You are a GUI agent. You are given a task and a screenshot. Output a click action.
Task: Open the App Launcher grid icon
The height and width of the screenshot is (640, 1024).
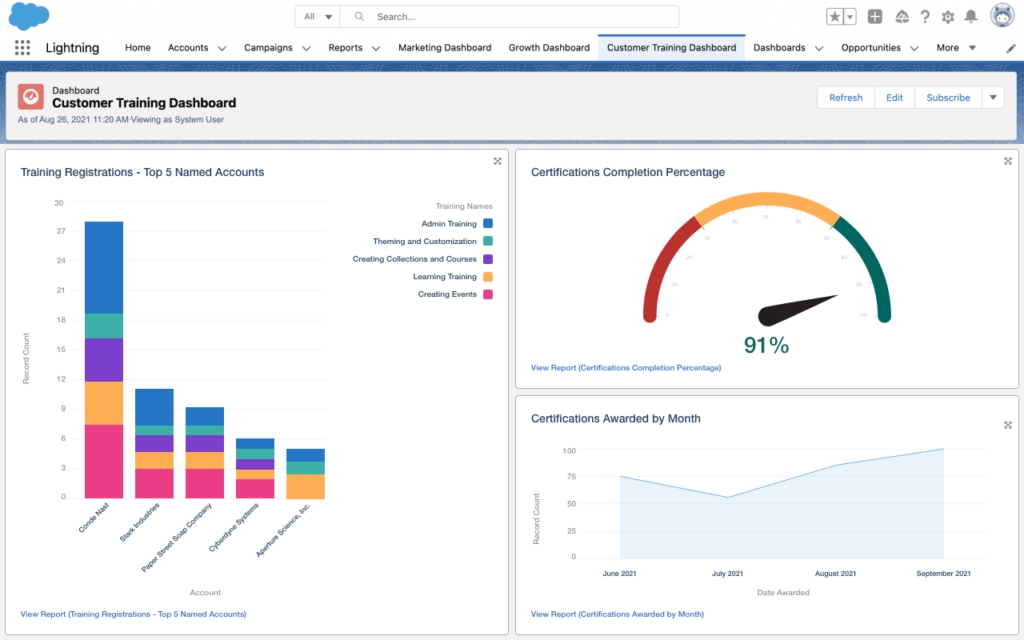(22, 48)
